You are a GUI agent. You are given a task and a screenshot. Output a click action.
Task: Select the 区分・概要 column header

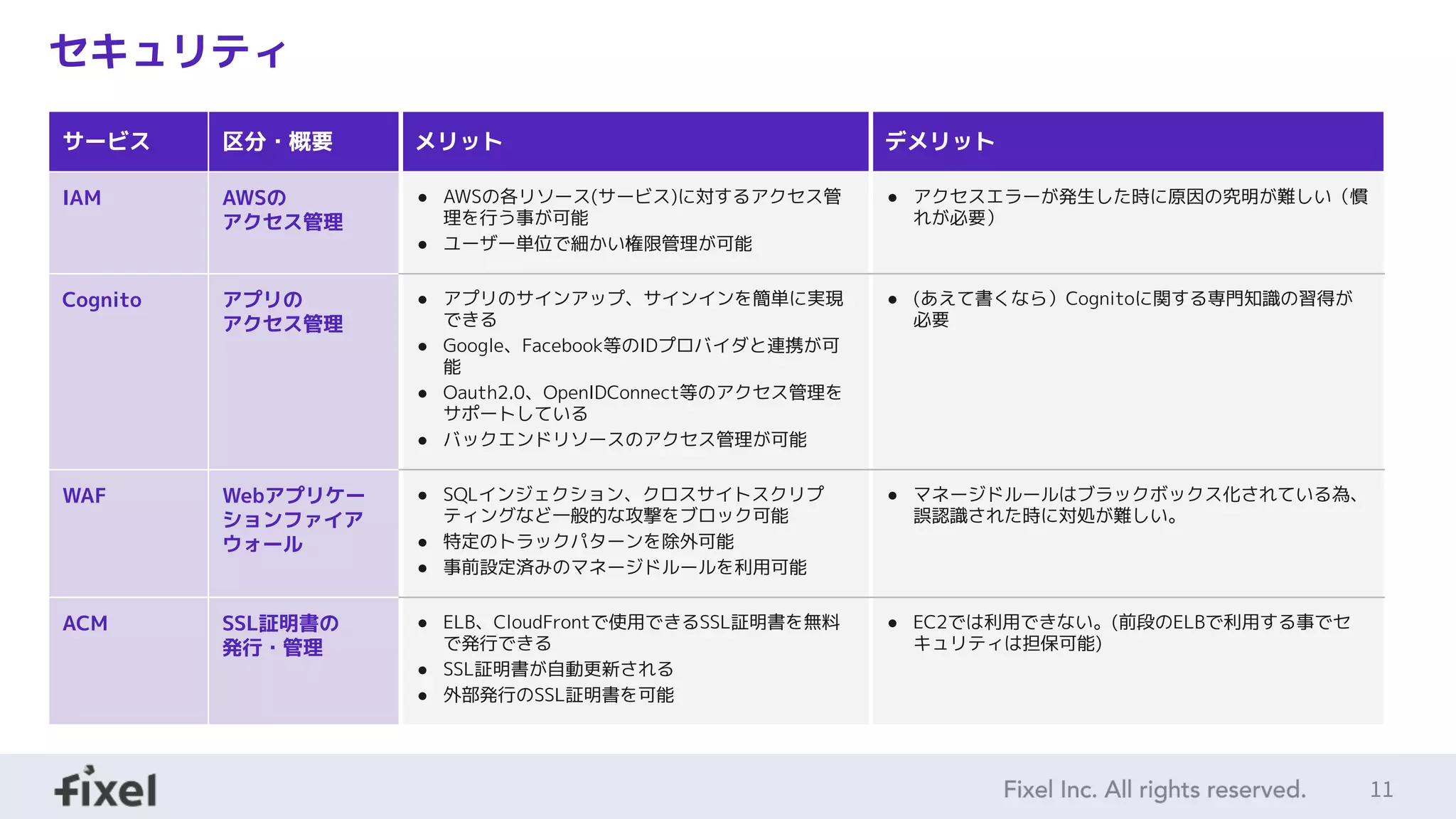click(x=277, y=141)
